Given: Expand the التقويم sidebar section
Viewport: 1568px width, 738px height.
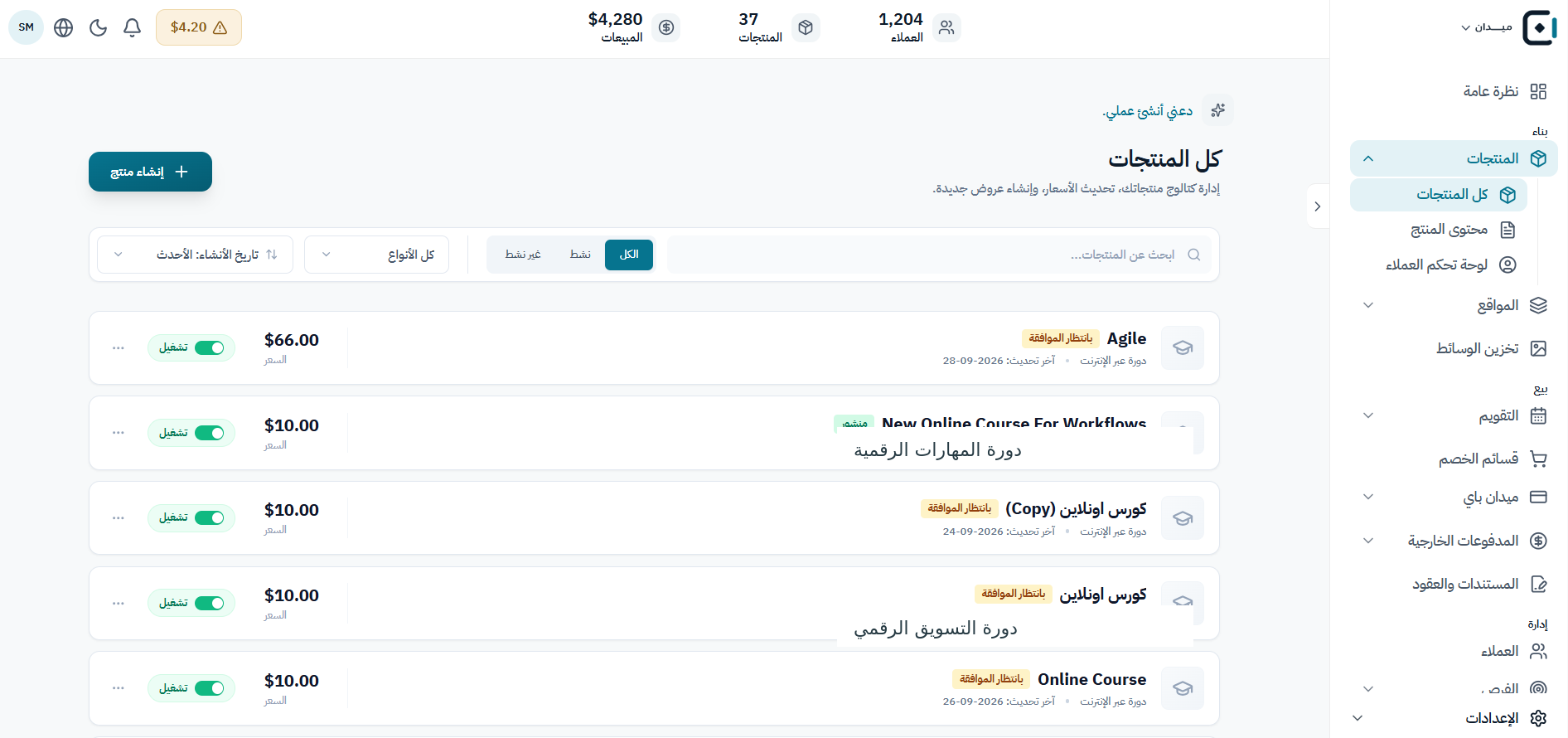Looking at the screenshot, I should (x=1368, y=415).
